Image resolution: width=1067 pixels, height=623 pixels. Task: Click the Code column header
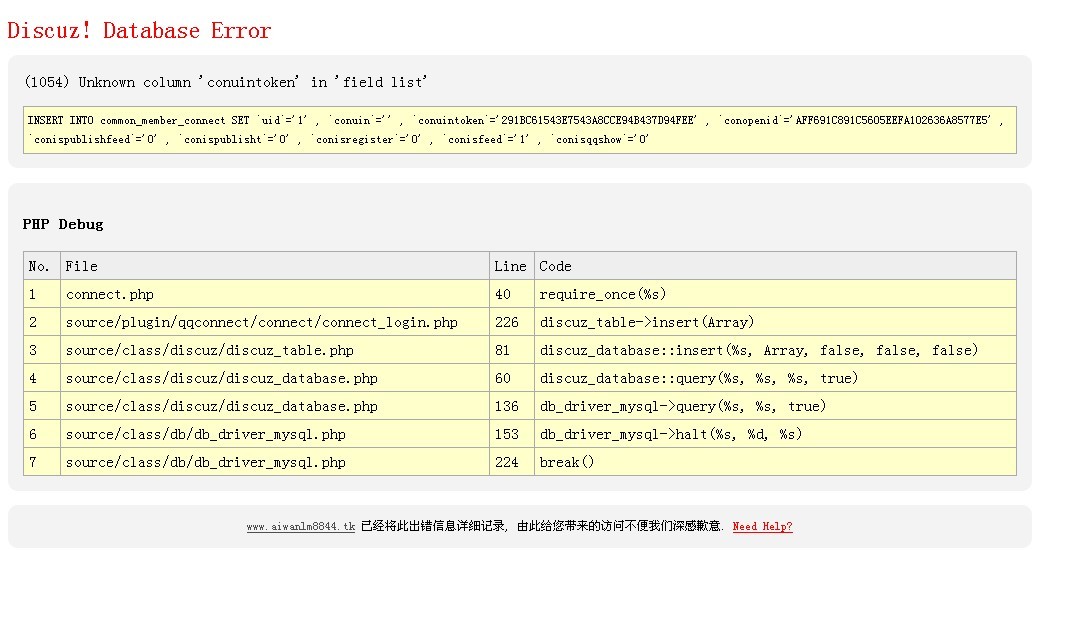(775, 266)
